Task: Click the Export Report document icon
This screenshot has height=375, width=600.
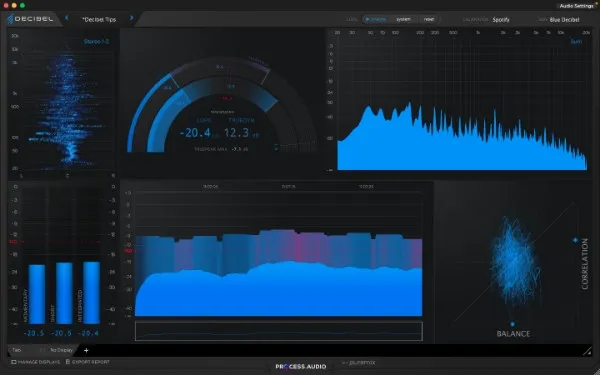Action: pyautogui.click(x=68, y=362)
